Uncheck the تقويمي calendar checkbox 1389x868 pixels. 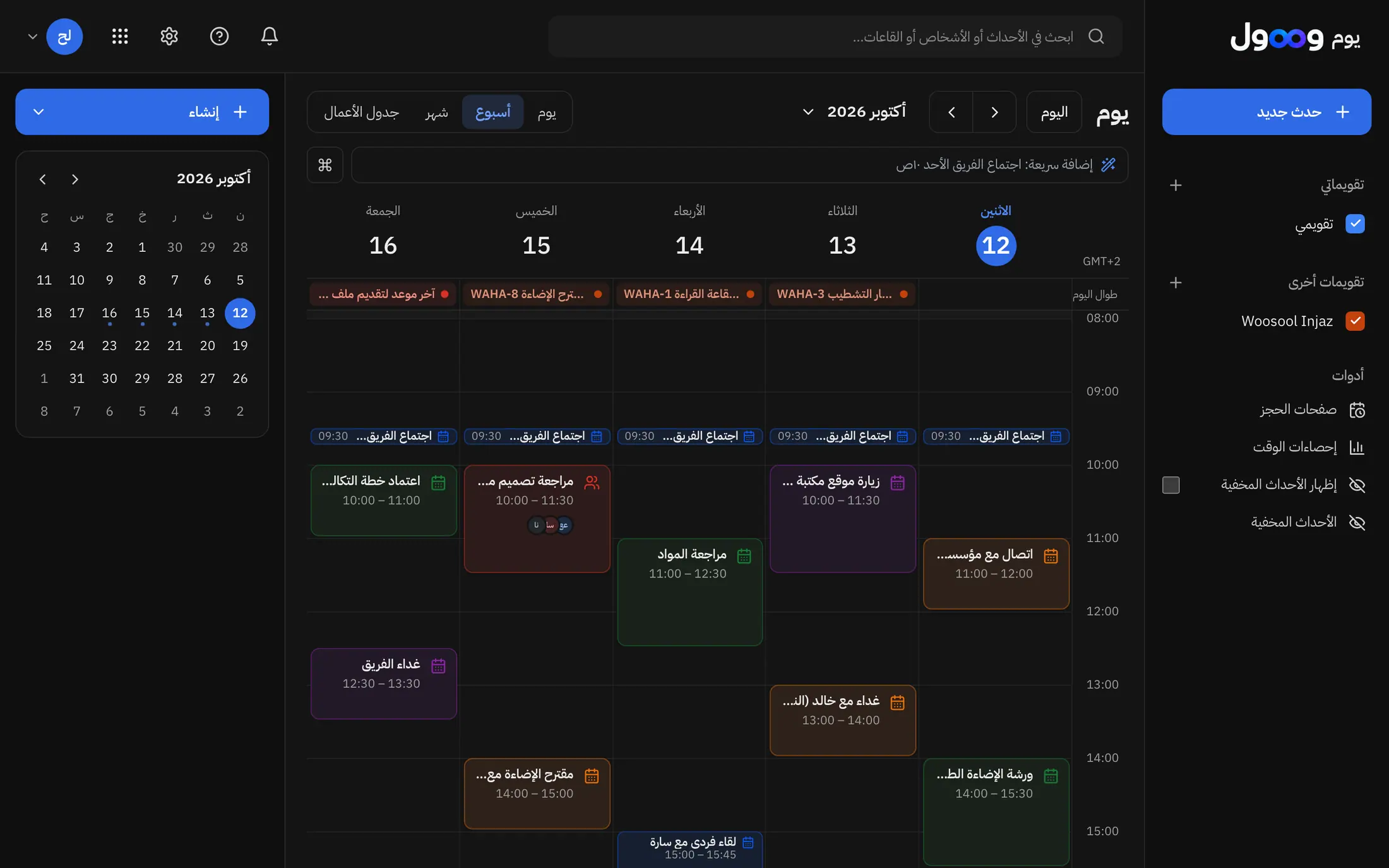click(x=1355, y=223)
